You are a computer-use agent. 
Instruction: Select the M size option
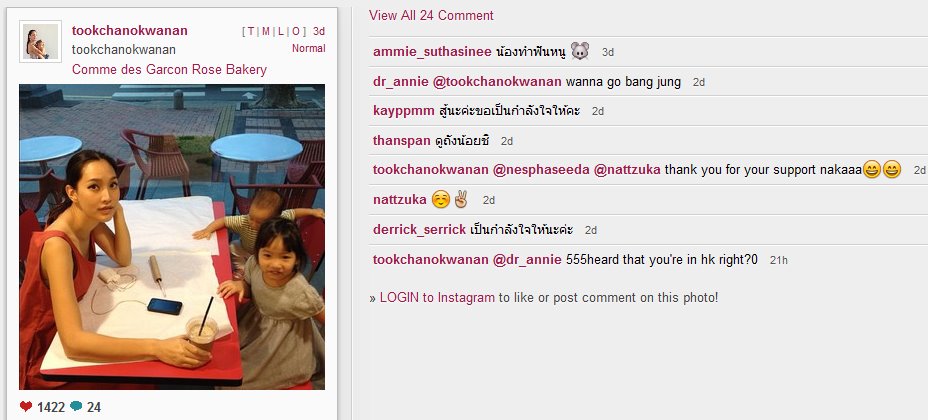[266, 31]
